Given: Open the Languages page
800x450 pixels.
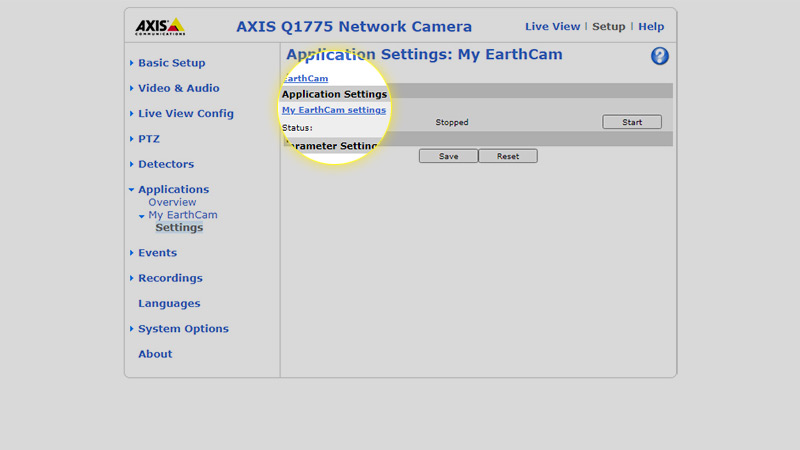Looking at the screenshot, I should click(169, 304).
